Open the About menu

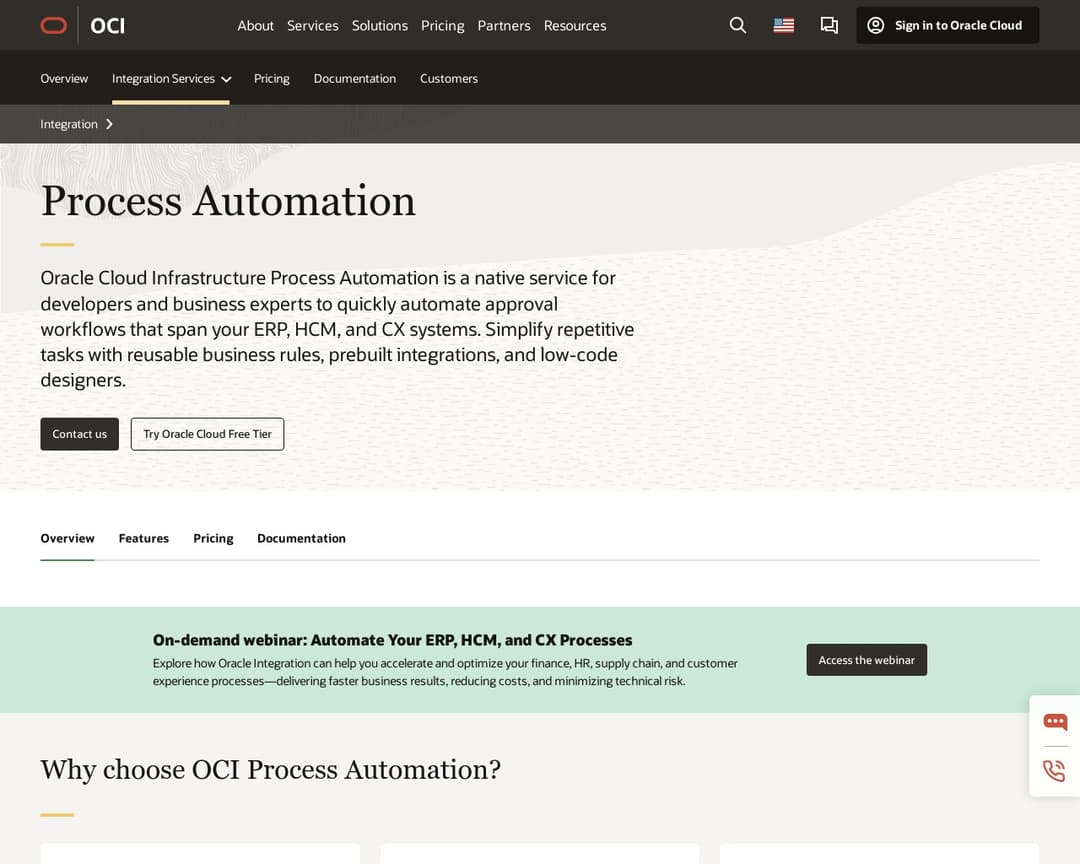click(256, 25)
